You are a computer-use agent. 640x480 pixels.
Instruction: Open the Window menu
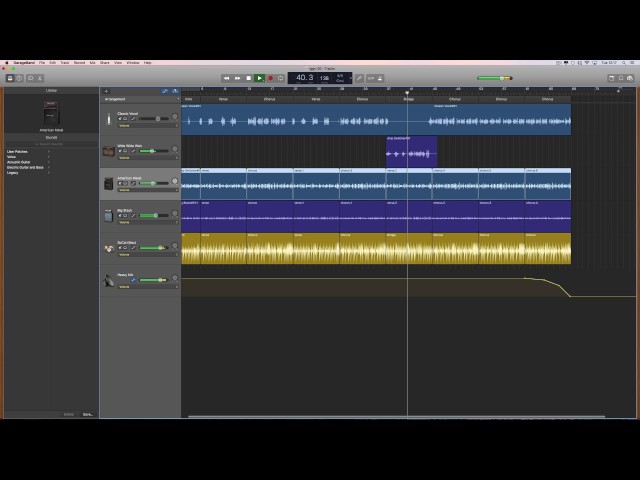pyautogui.click(x=133, y=63)
